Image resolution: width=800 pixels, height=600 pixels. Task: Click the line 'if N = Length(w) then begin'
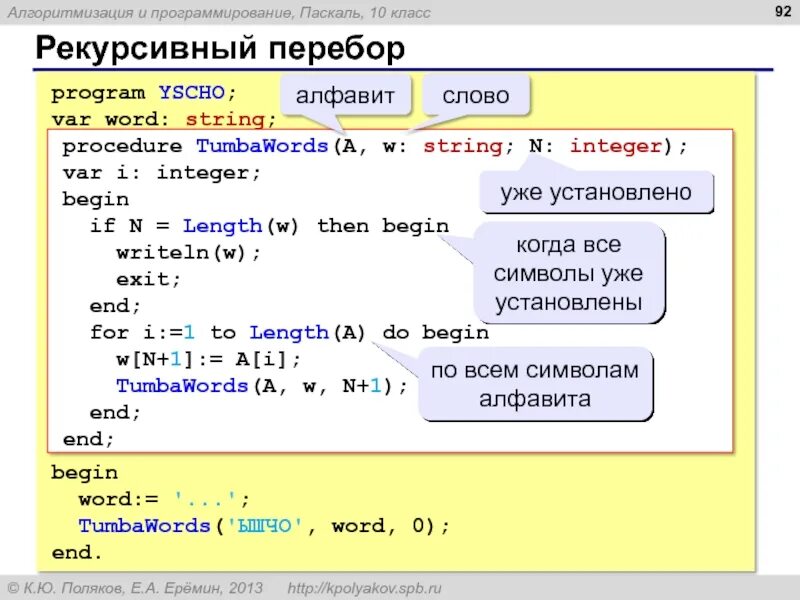click(x=269, y=226)
